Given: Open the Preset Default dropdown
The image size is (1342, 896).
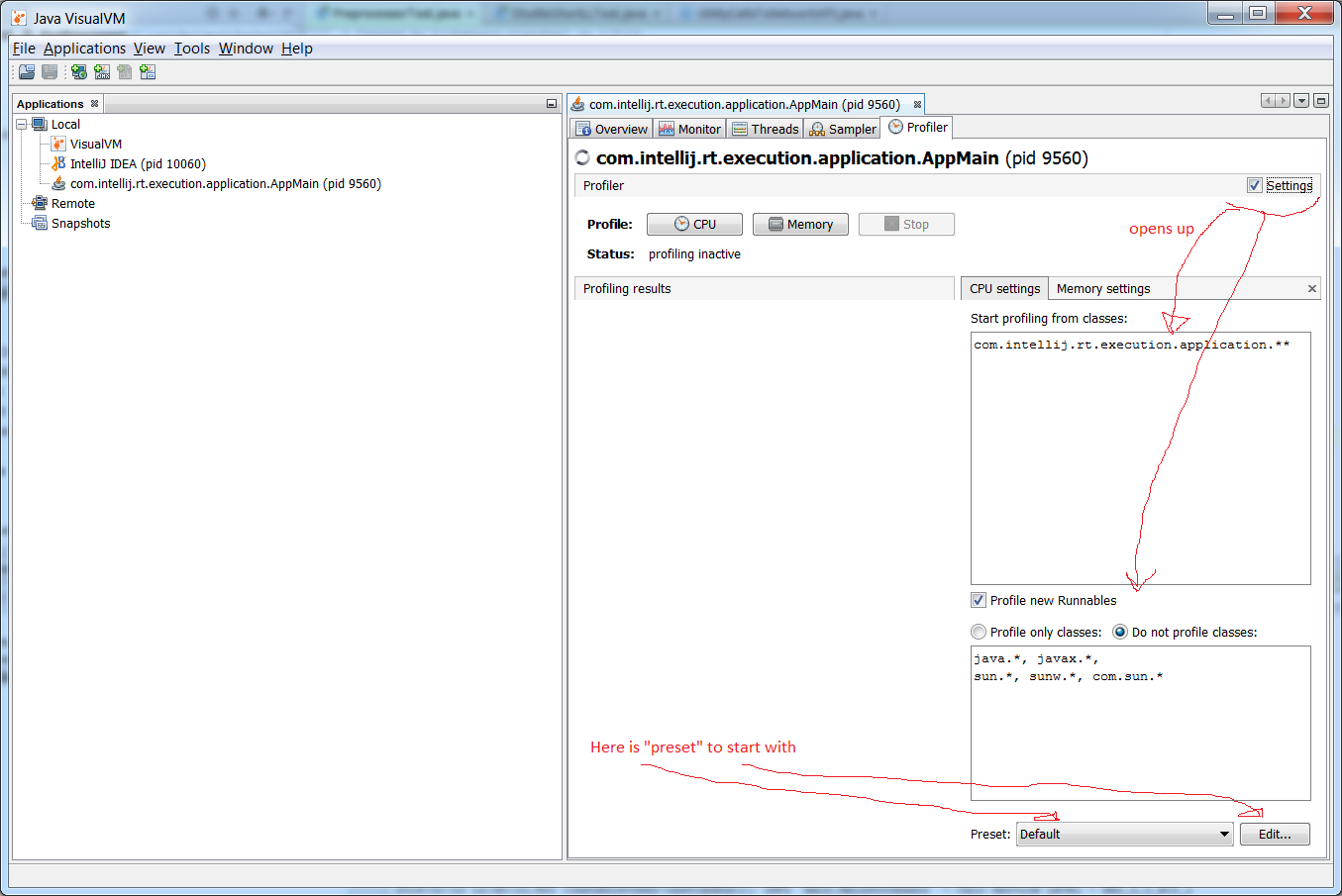Looking at the screenshot, I should tap(1125, 834).
